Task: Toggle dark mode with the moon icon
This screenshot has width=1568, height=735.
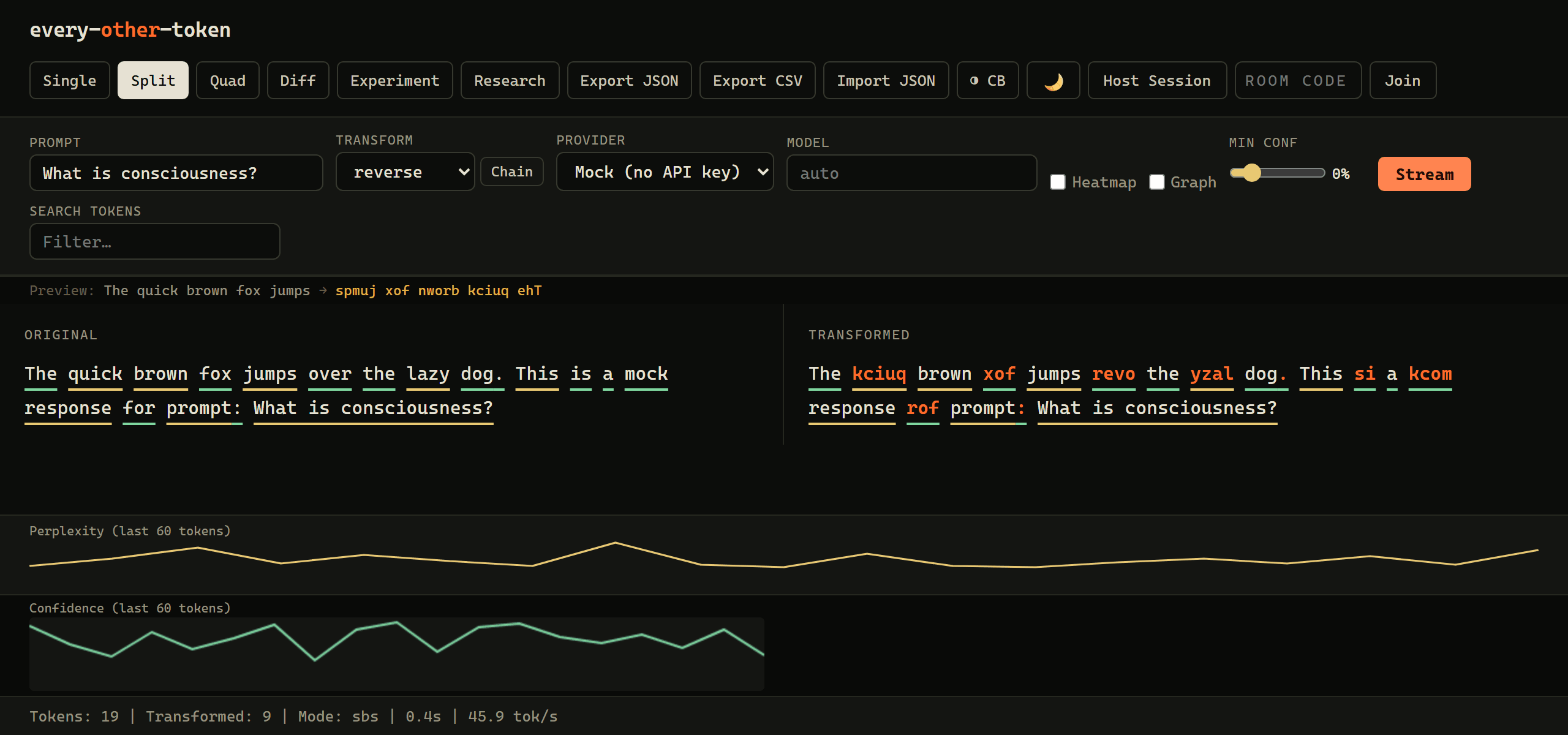Action: click(1053, 80)
